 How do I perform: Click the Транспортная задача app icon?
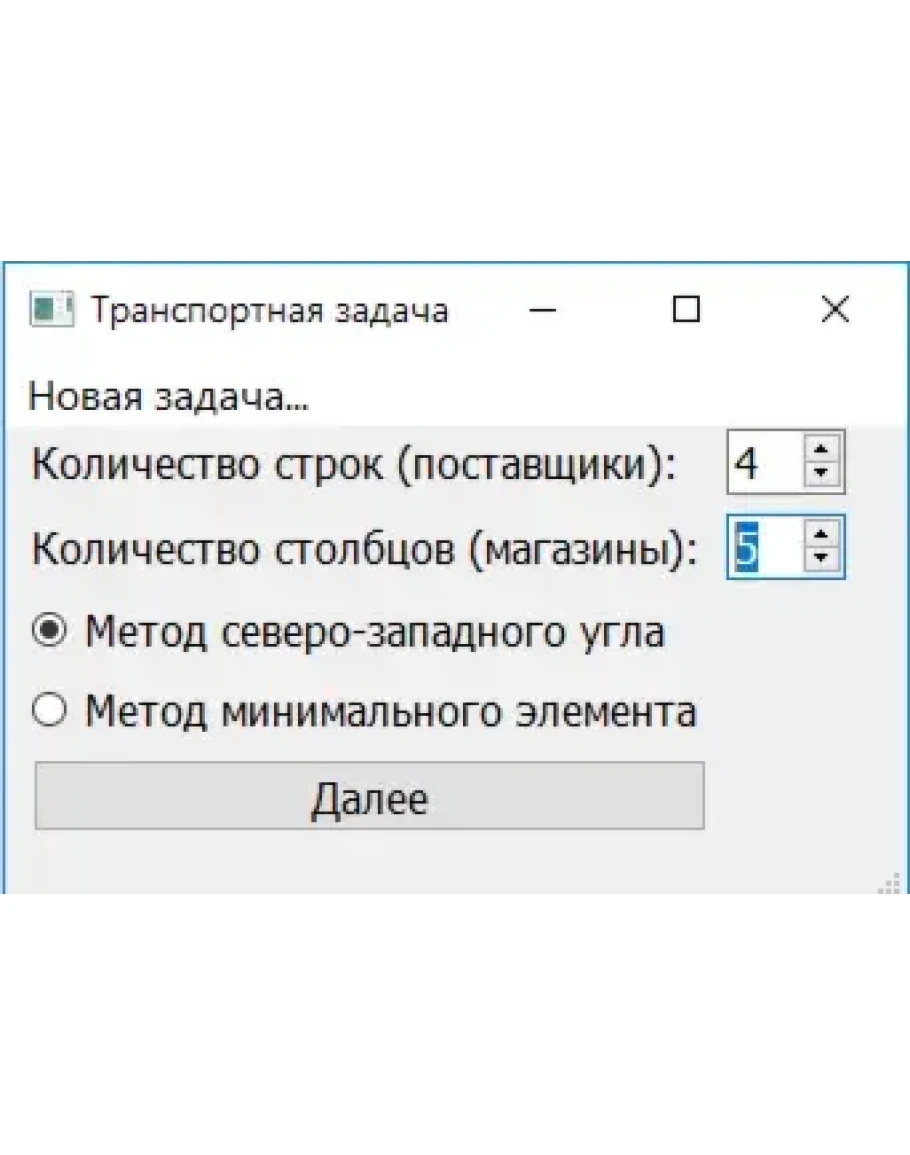[52, 310]
